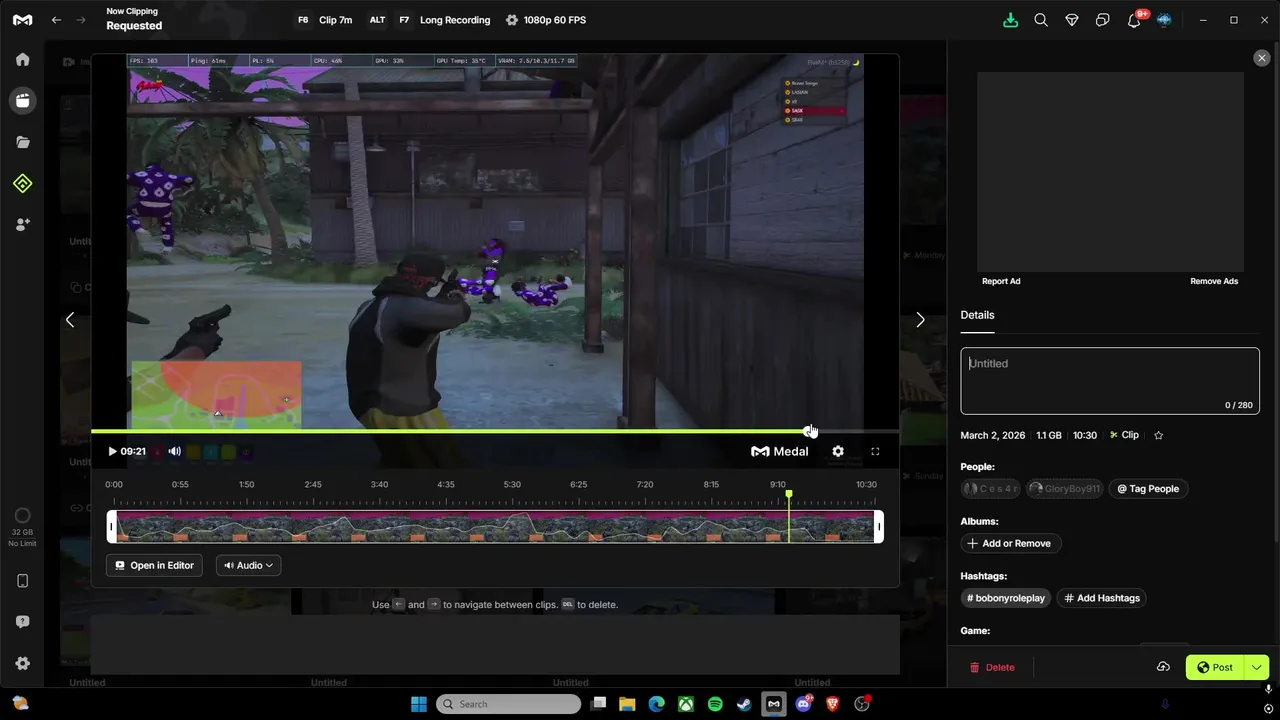Open the green diamond sidebar icon
The image size is (1280, 720).
(22, 184)
